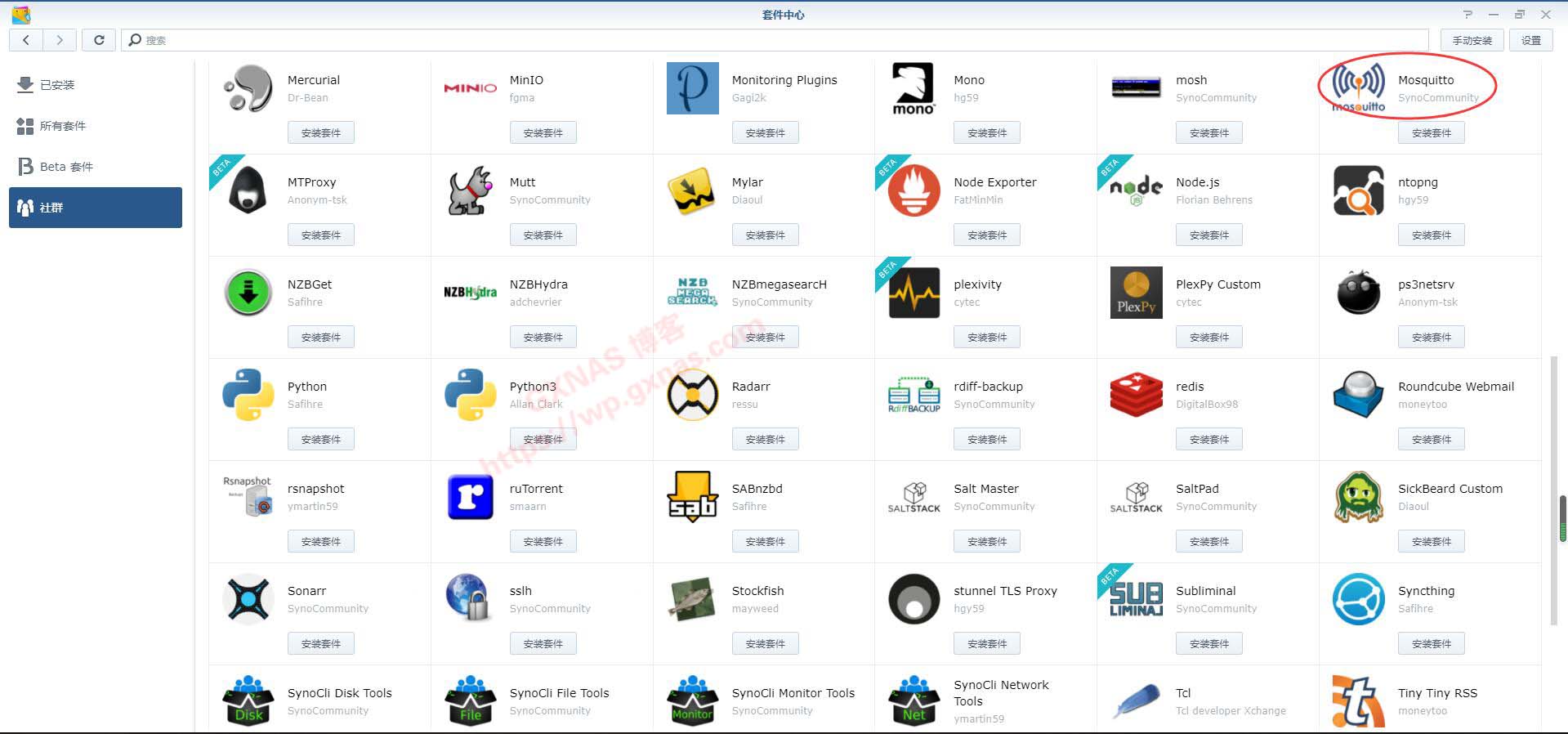Select the sslh package icon
The image size is (1568, 734).
471,597
